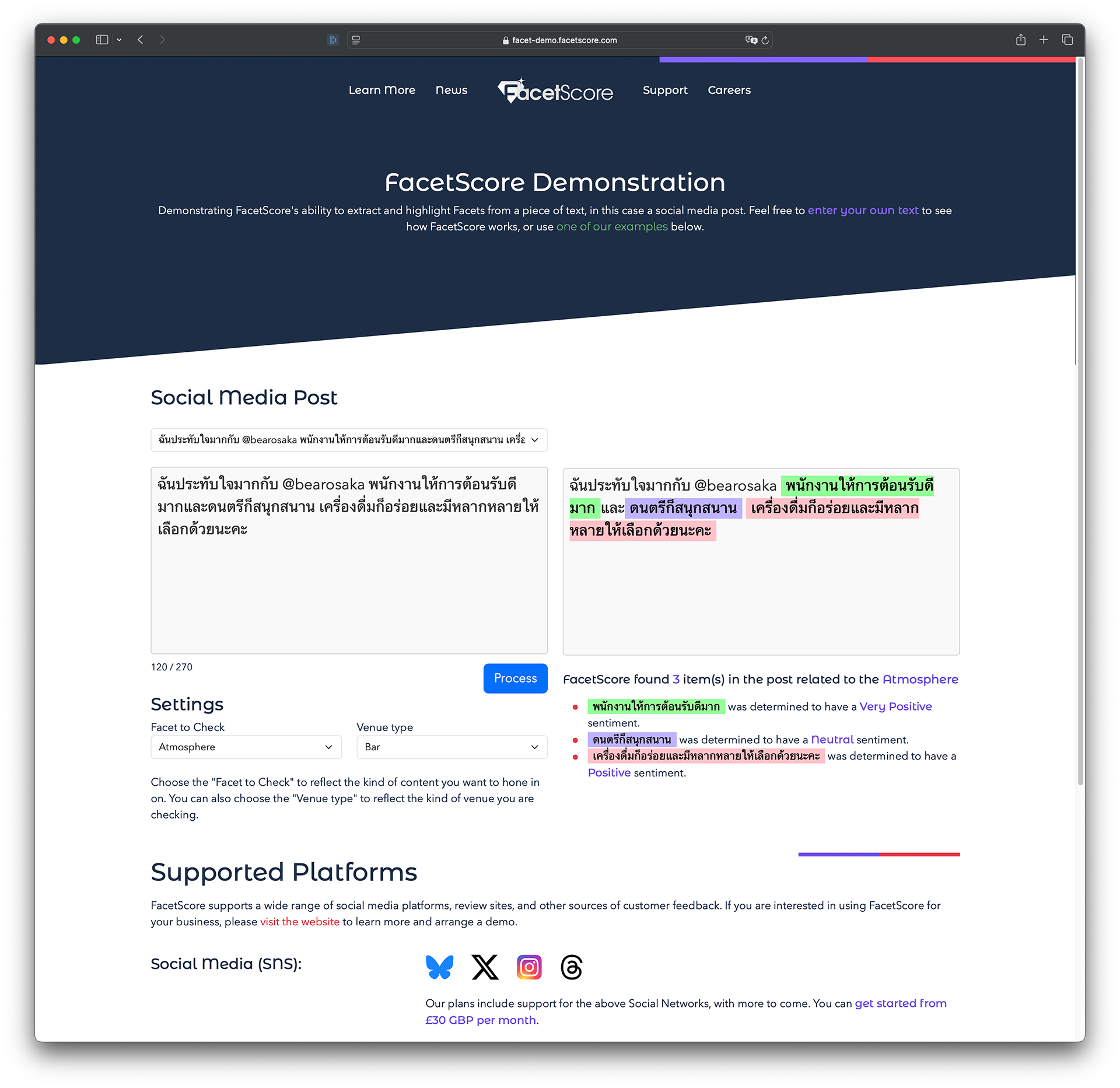Open the Learn More menu item
The height and width of the screenshot is (1088, 1120).
tap(382, 90)
